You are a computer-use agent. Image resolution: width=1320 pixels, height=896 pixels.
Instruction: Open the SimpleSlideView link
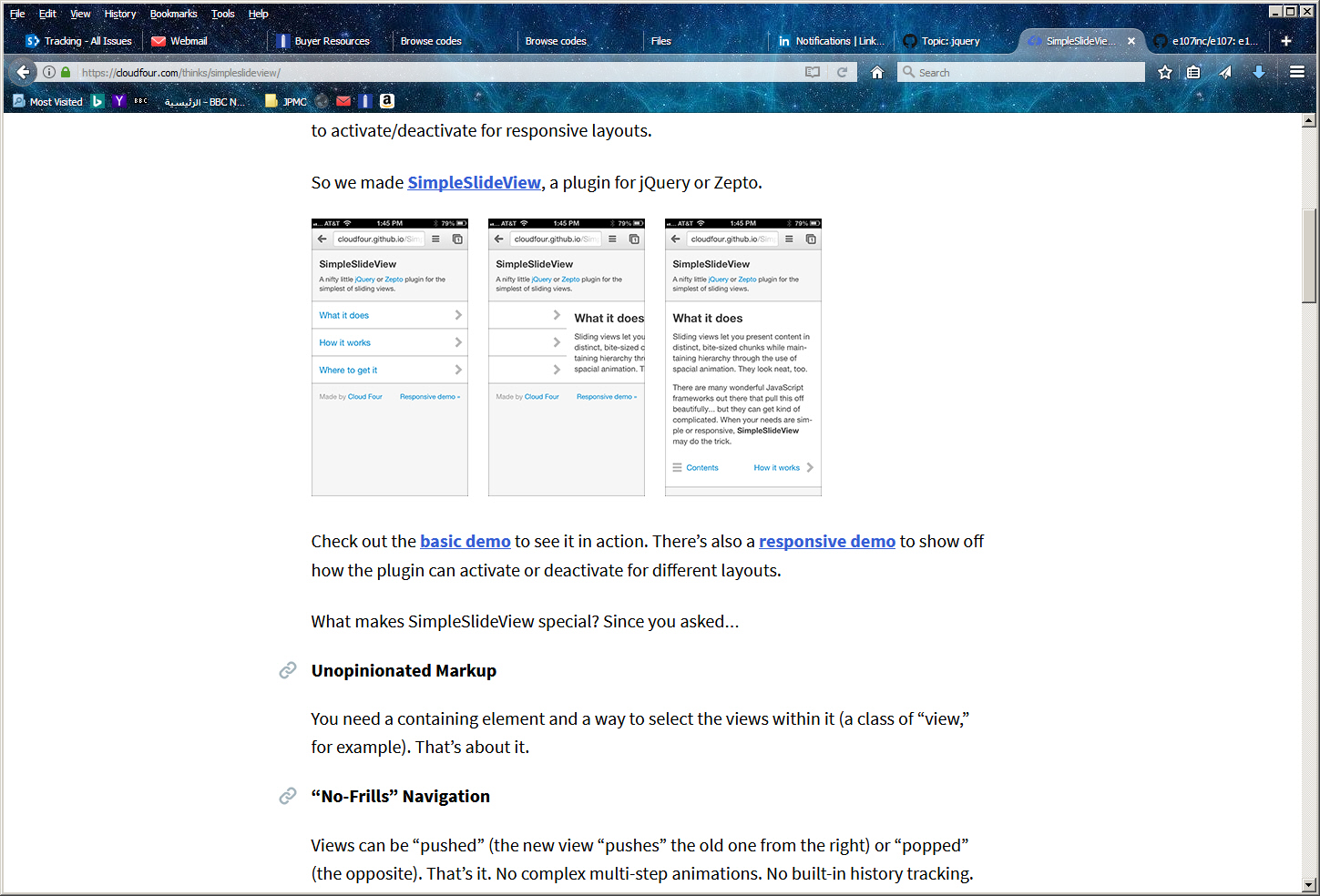tap(474, 182)
